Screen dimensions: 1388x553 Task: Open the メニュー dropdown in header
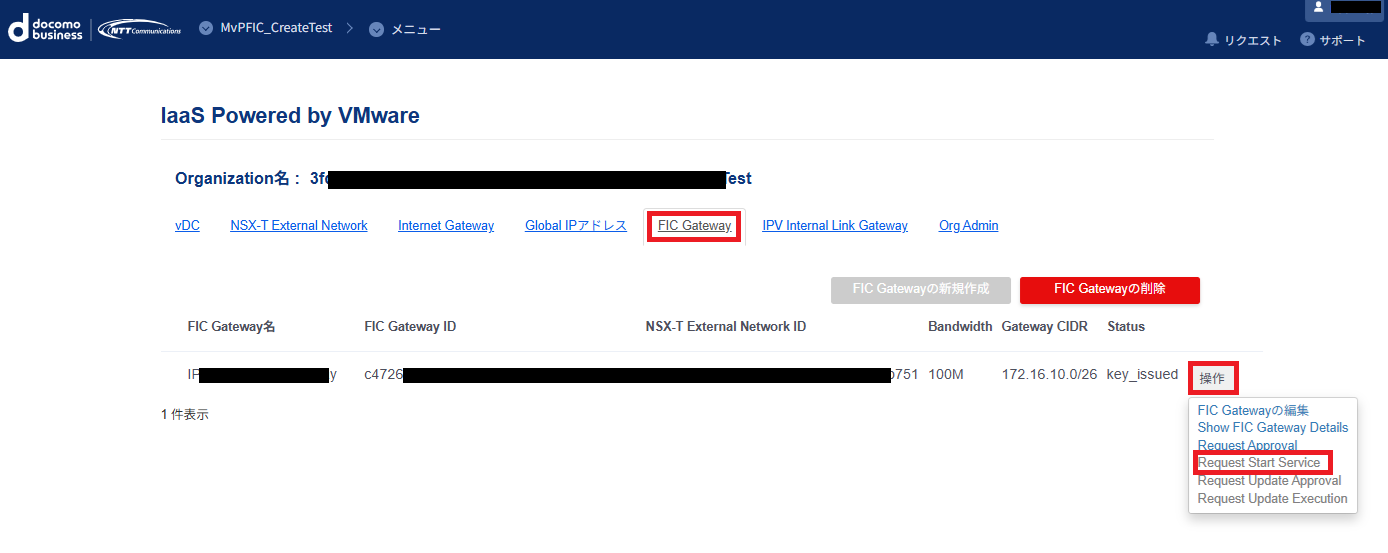(x=377, y=29)
